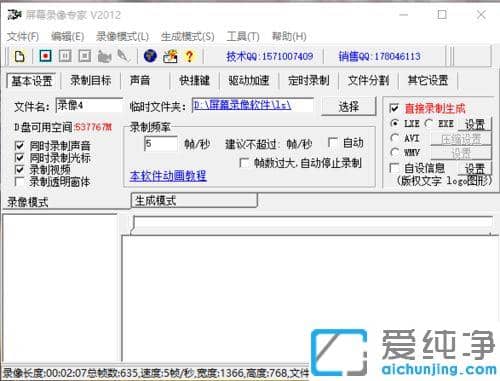Click the microphone toolbar icon

point(123,56)
